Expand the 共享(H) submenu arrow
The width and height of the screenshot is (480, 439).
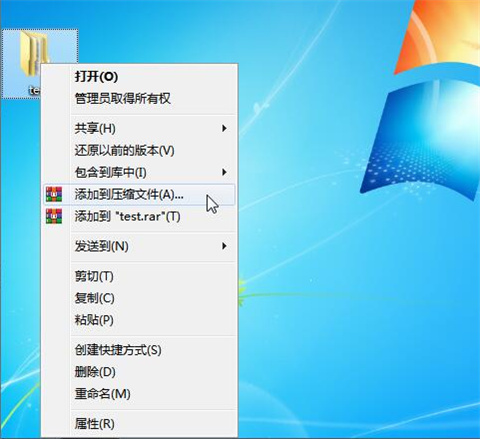tap(224, 128)
